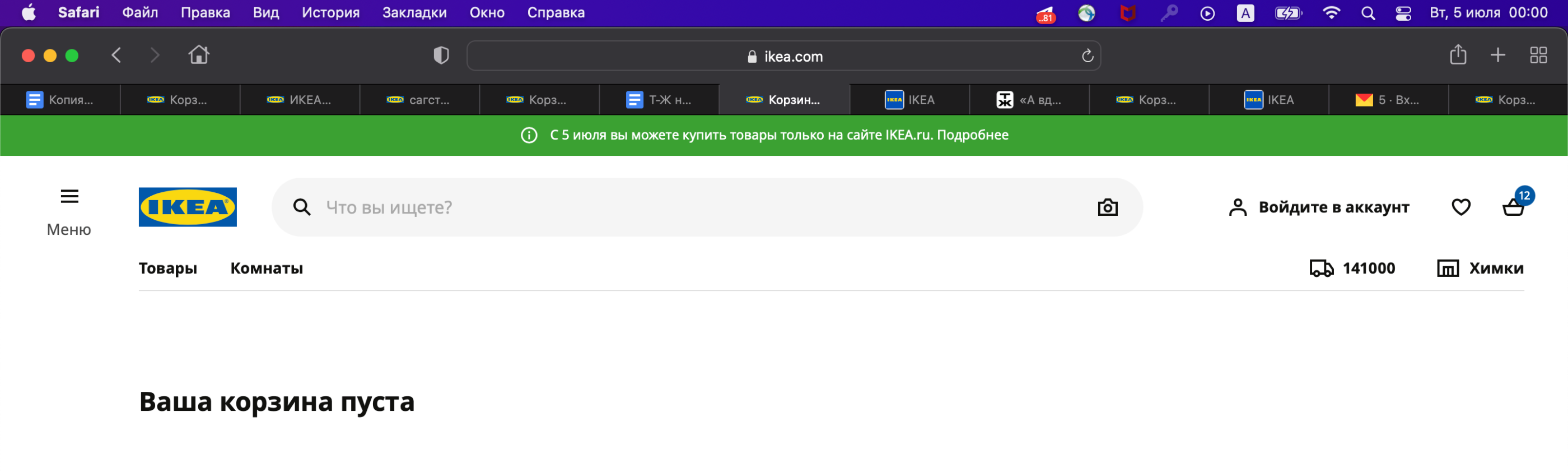The height and width of the screenshot is (472, 1568).
Task: Open the Safari menu
Action: pos(78,13)
